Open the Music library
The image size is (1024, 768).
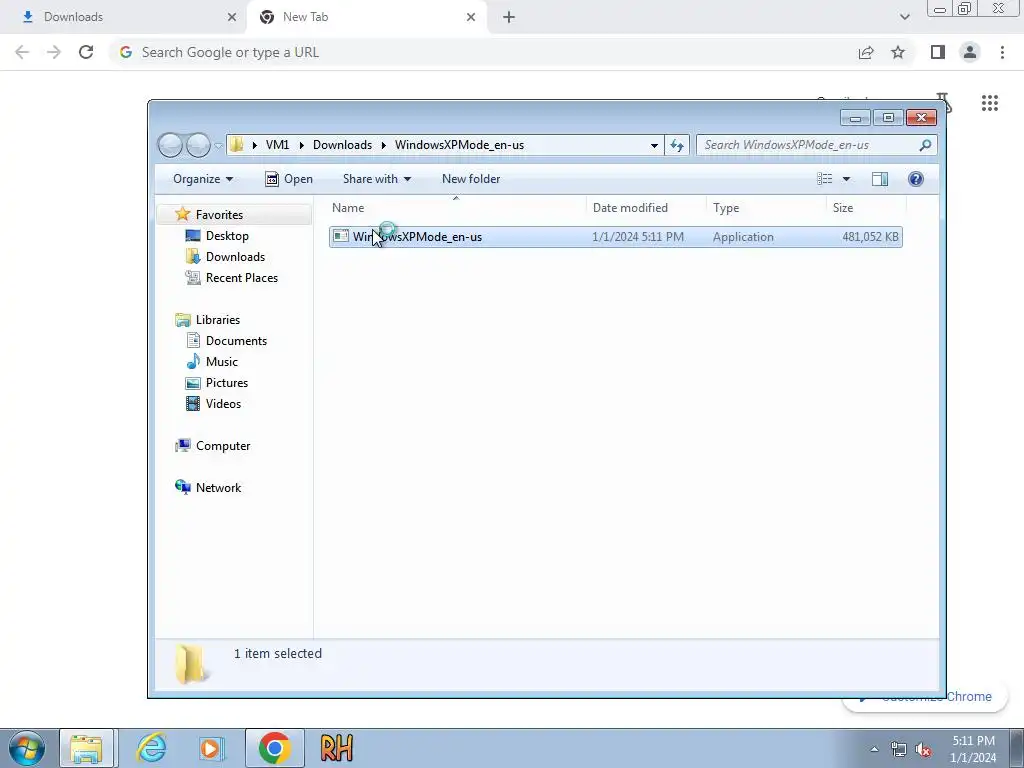pyautogui.click(x=221, y=362)
